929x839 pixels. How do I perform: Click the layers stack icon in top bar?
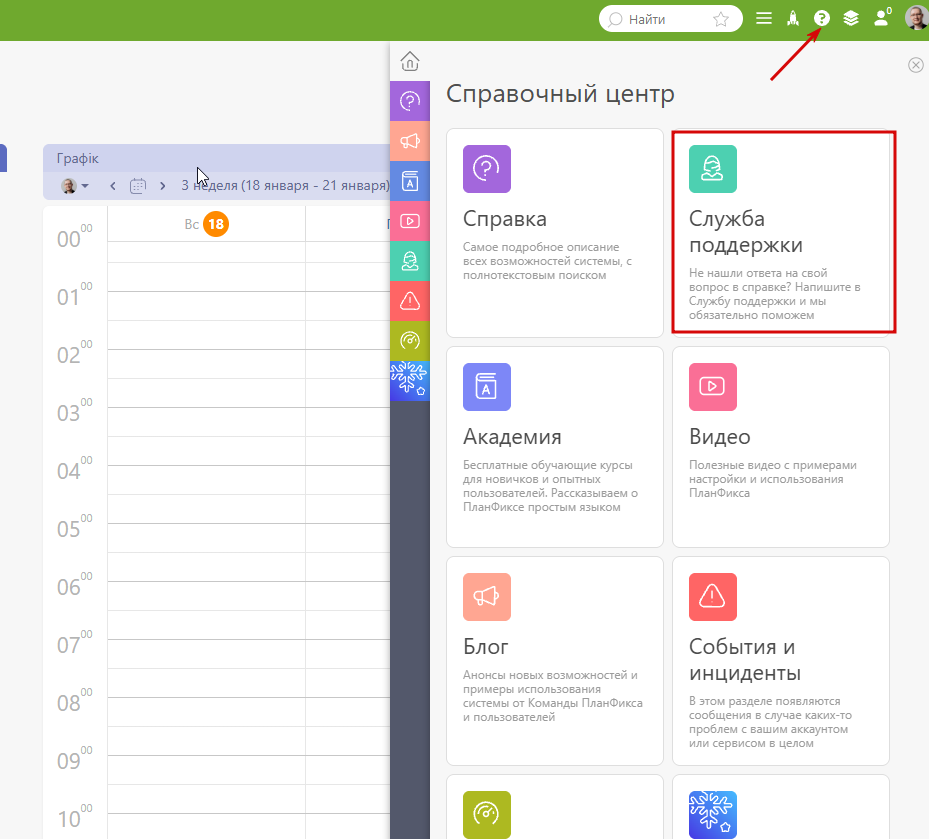click(x=851, y=18)
